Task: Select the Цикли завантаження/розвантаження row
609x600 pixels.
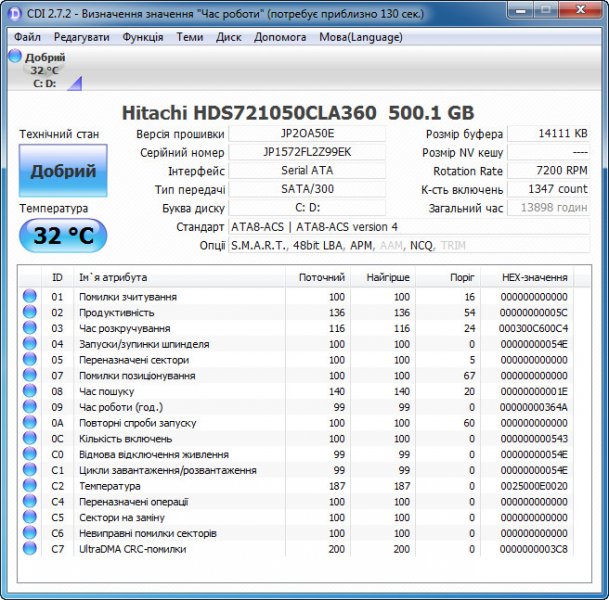Action: pos(295,470)
